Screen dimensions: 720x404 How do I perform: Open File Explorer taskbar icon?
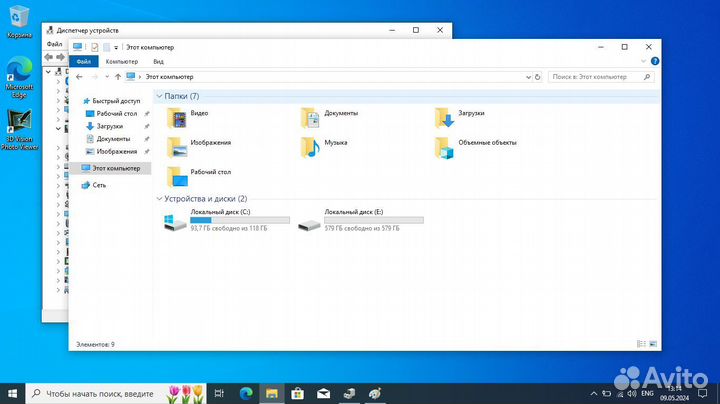click(x=272, y=393)
